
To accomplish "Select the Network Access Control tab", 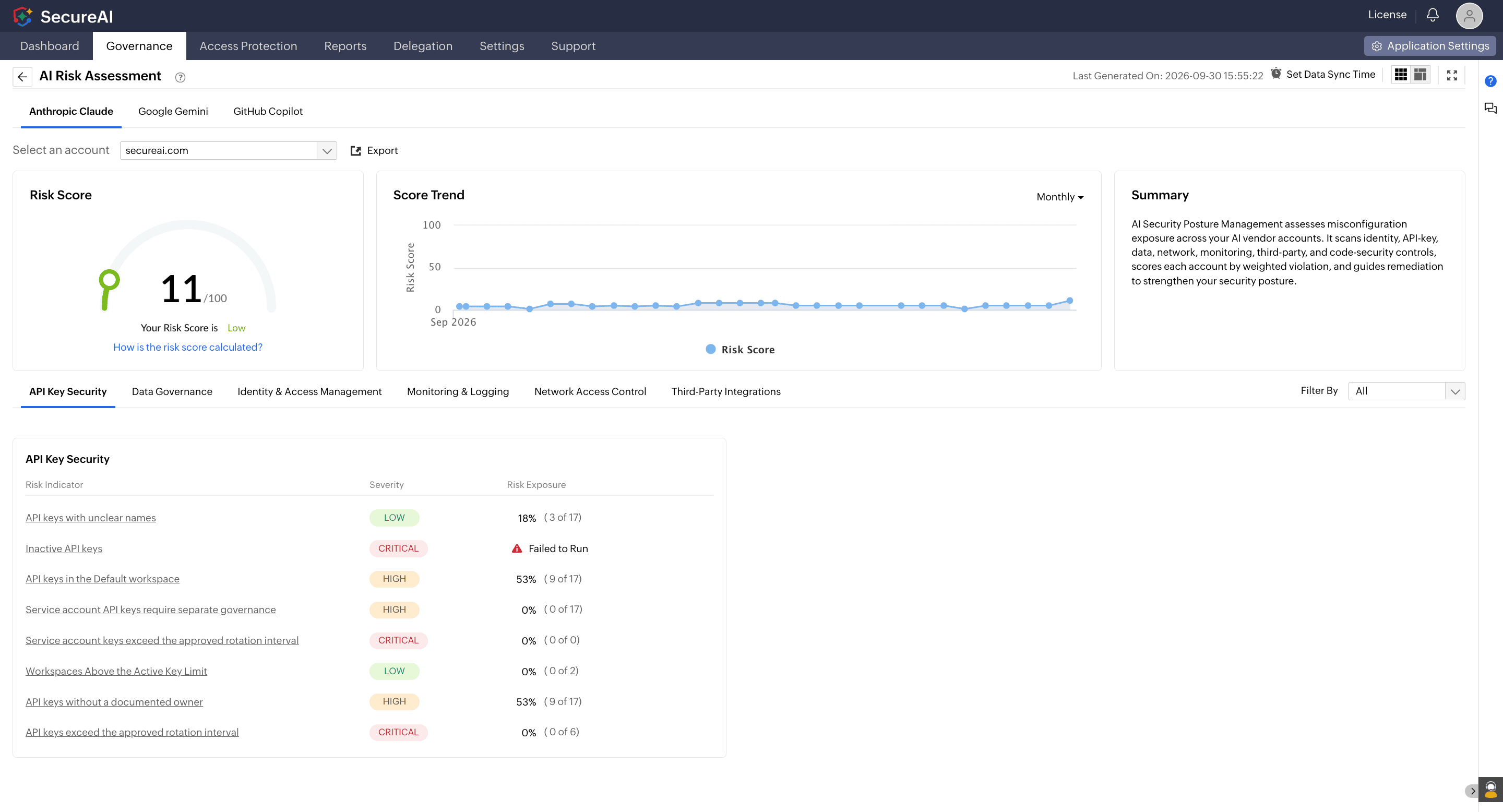I will (x=590, y=391).
